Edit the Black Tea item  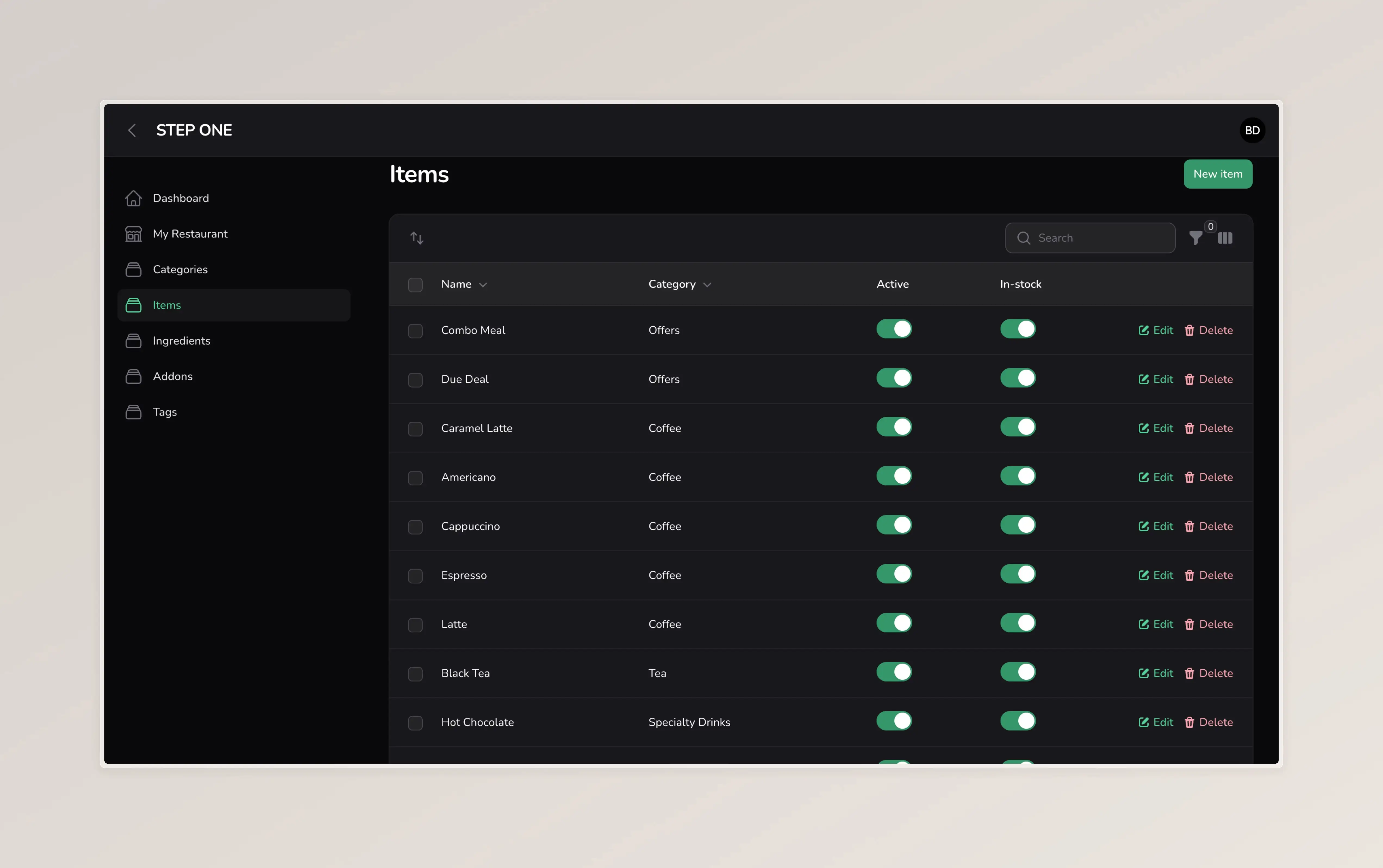[1156, 673]
